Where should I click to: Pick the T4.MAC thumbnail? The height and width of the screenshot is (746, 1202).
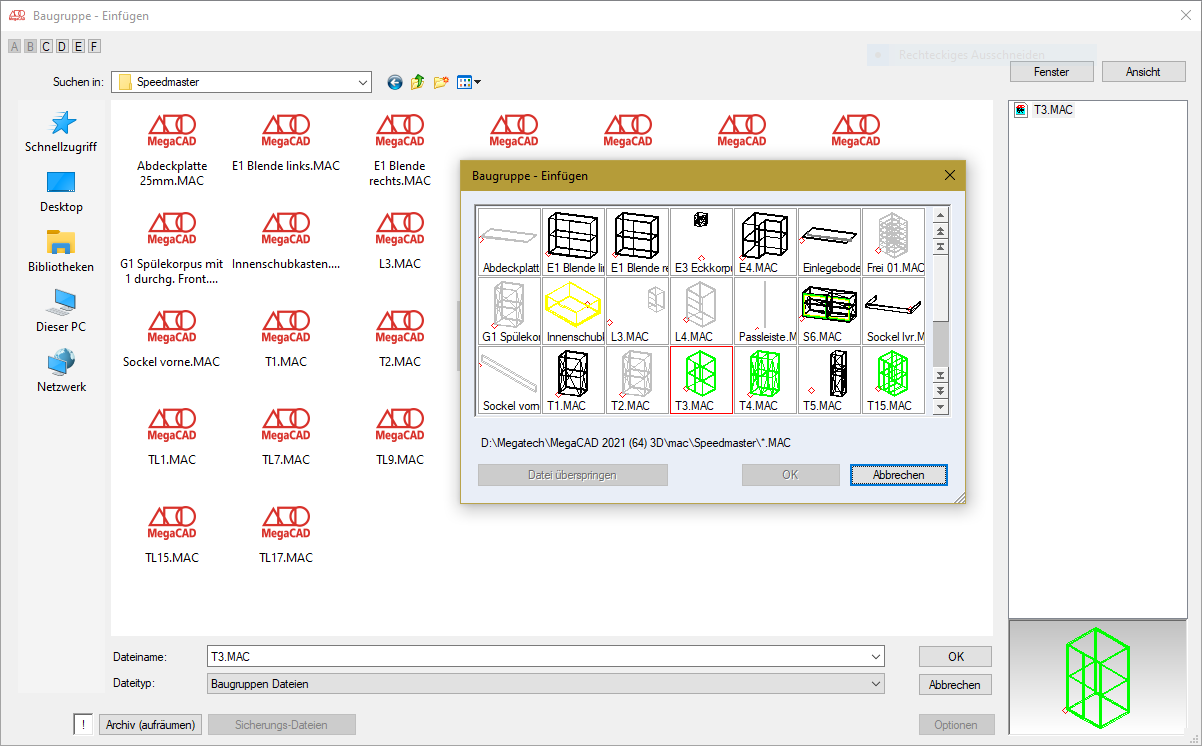coord(765,380)
